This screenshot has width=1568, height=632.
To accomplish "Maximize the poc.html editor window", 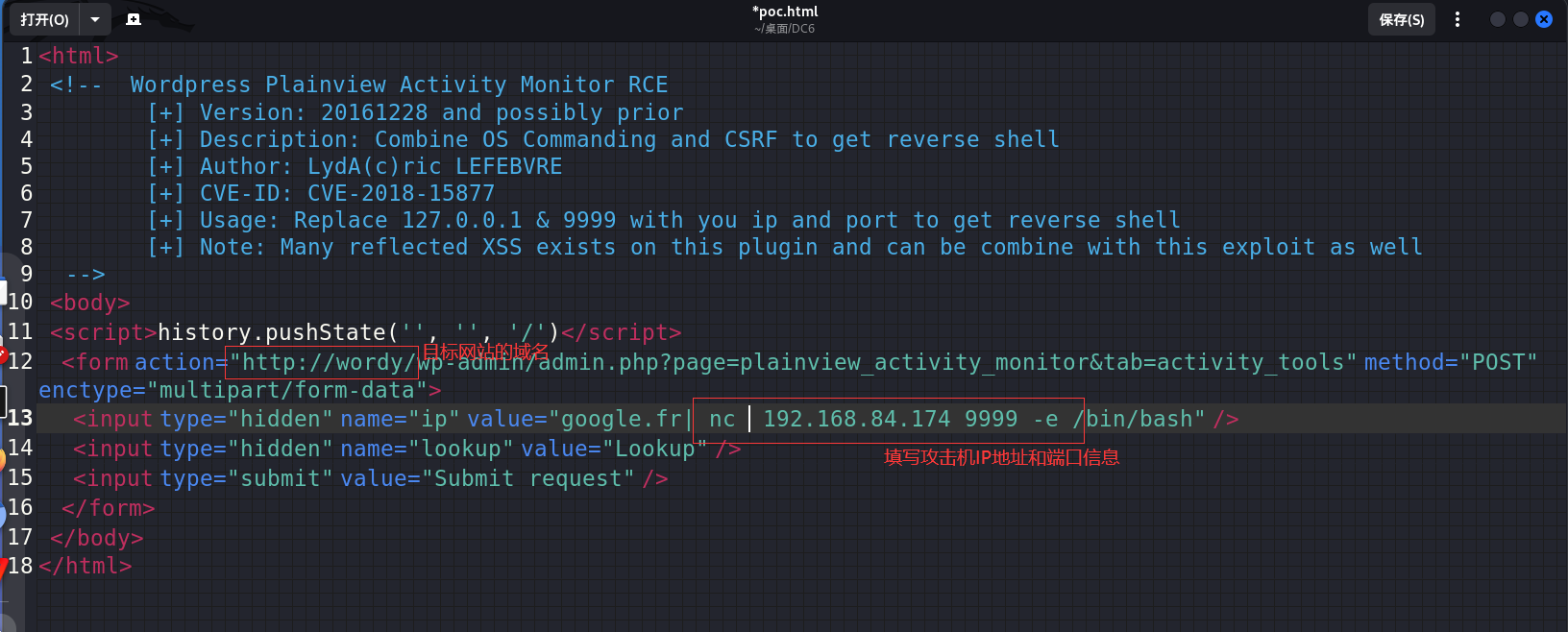I will [1520, 19].
